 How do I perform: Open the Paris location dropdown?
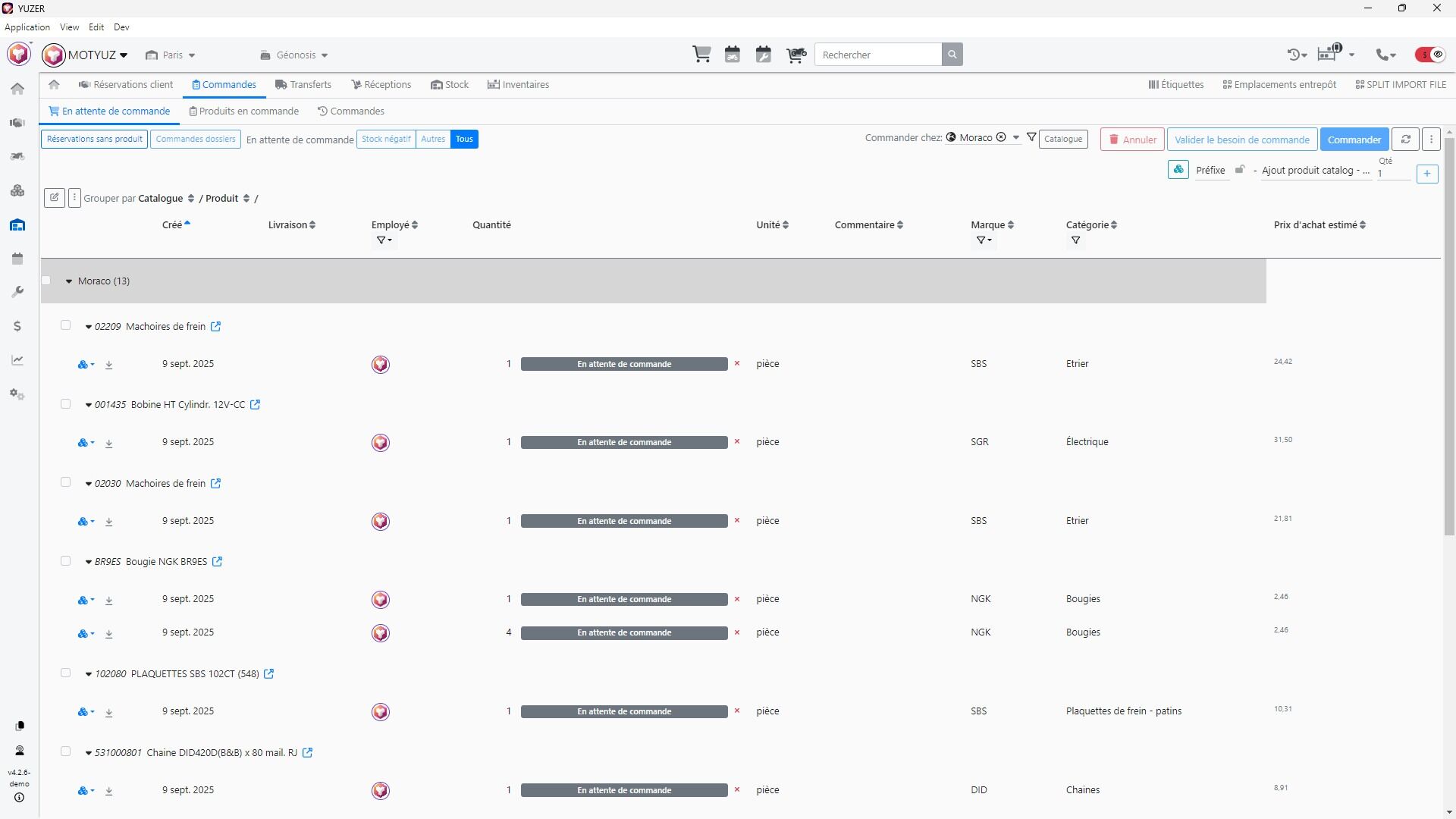coord(171,55)
